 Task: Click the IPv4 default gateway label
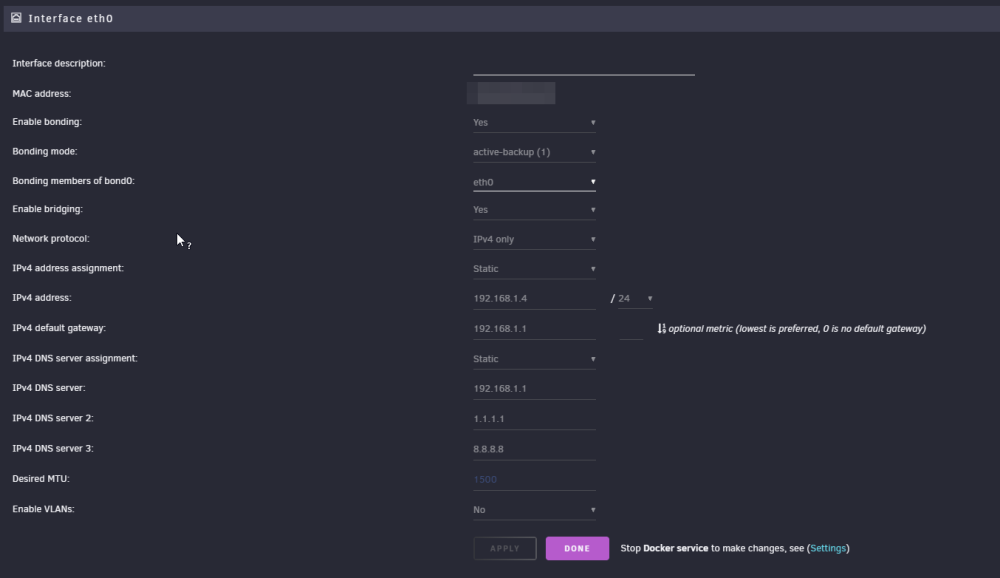pyautogui.click(x=59, y=328)
